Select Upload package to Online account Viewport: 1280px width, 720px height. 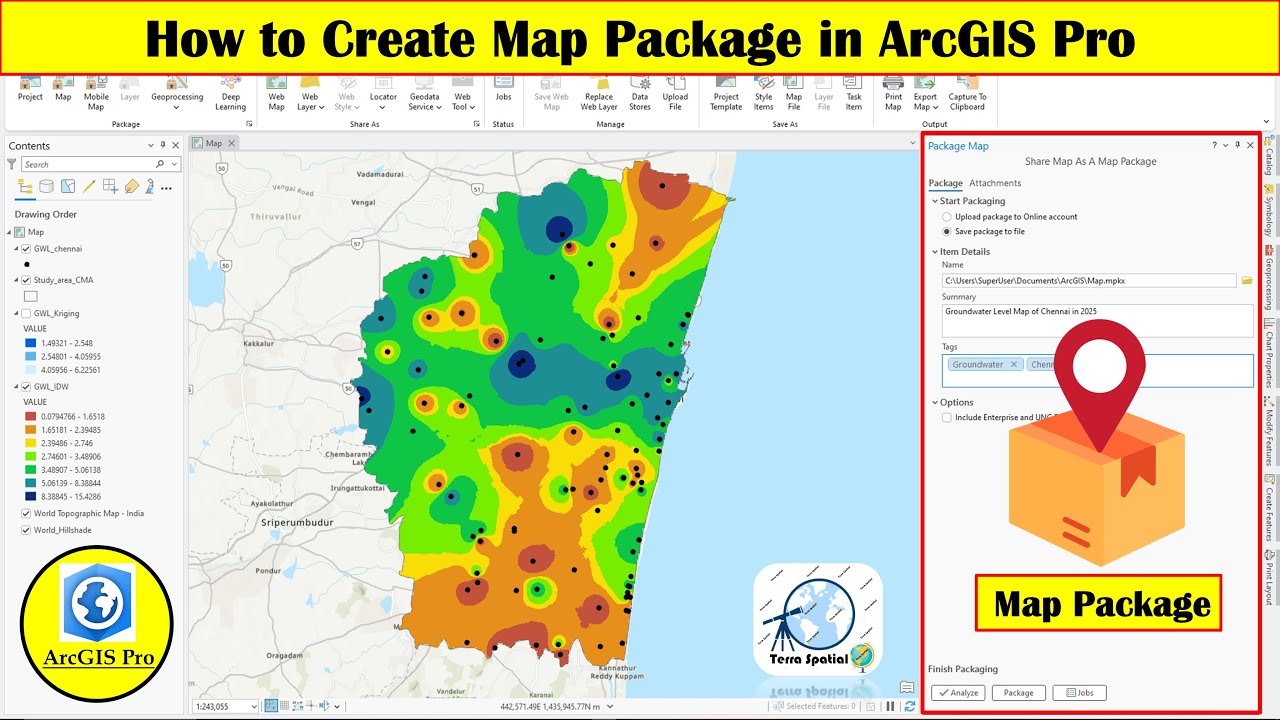click(947, 216)
